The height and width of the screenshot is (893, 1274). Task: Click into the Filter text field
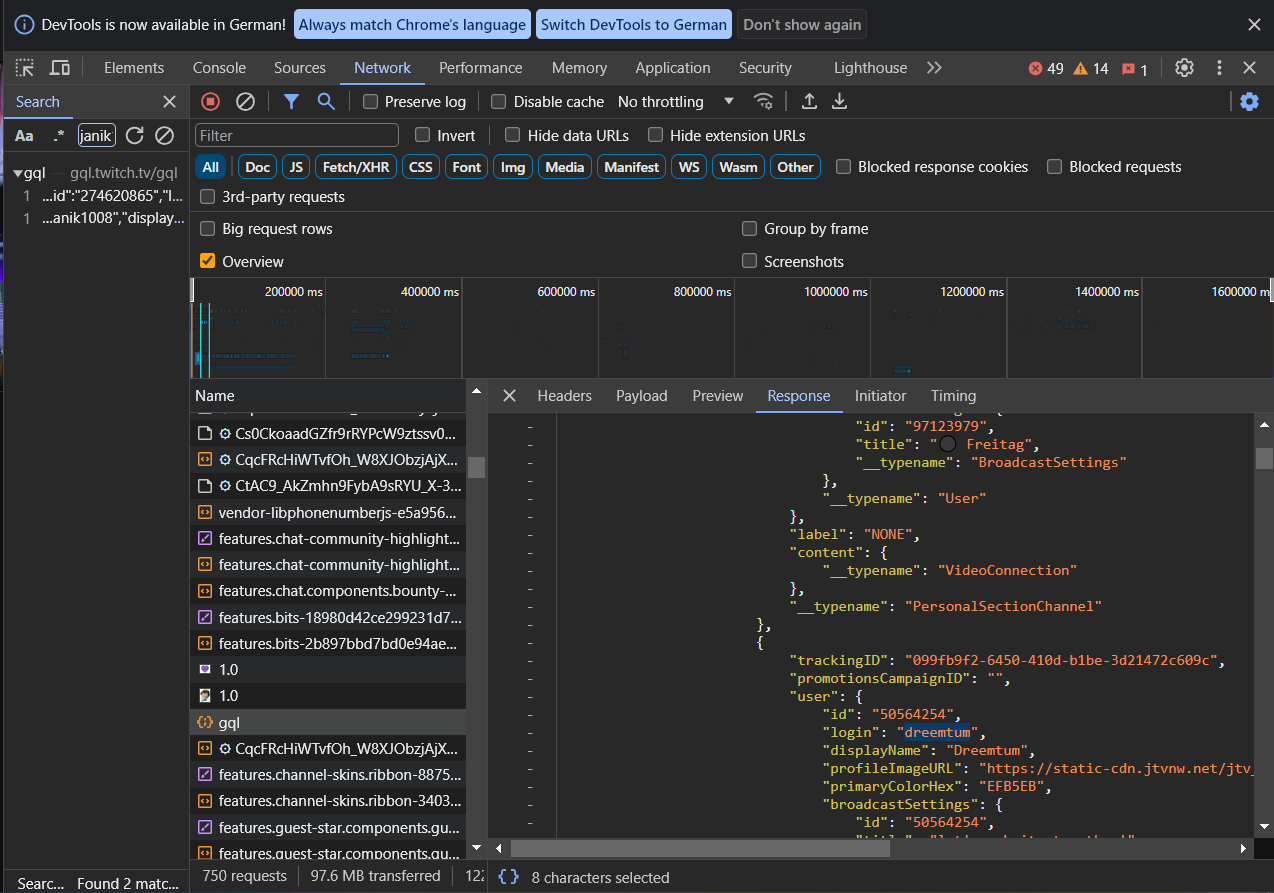[297, 135]
